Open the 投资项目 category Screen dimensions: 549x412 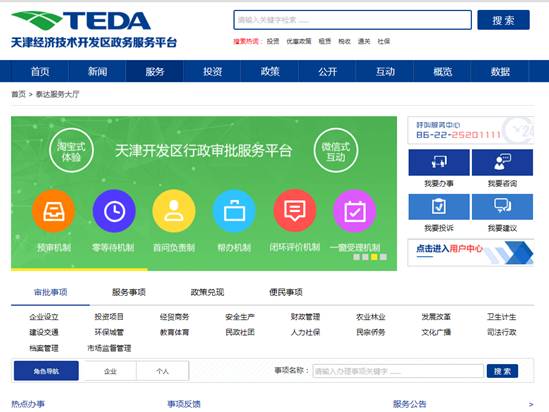[109, 317]
